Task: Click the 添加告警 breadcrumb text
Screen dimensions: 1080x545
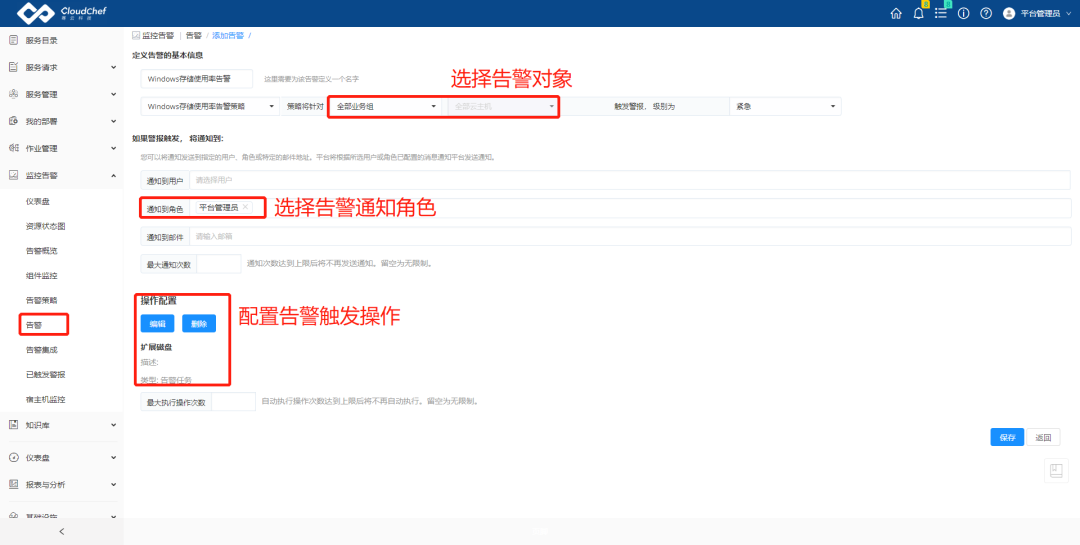Action: 228,34
